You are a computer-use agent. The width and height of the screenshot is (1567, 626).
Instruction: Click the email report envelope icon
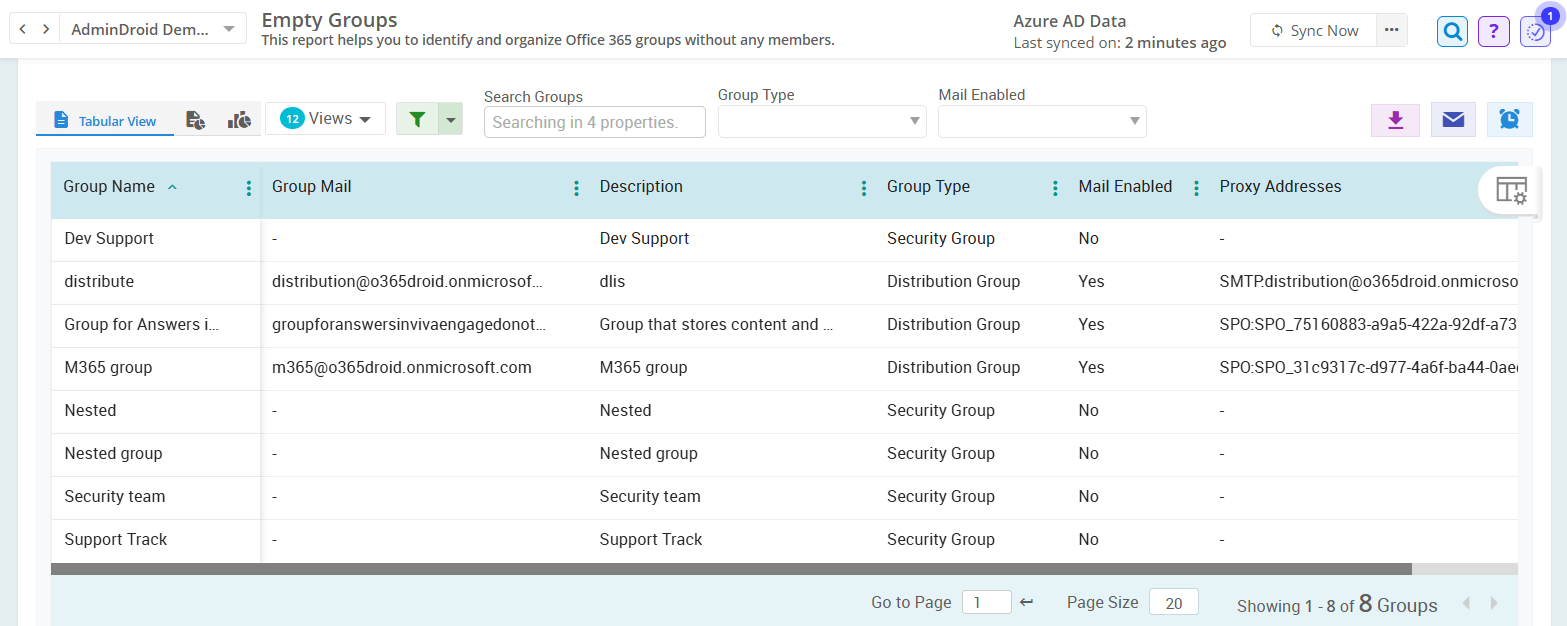(x=1453, y=120)
